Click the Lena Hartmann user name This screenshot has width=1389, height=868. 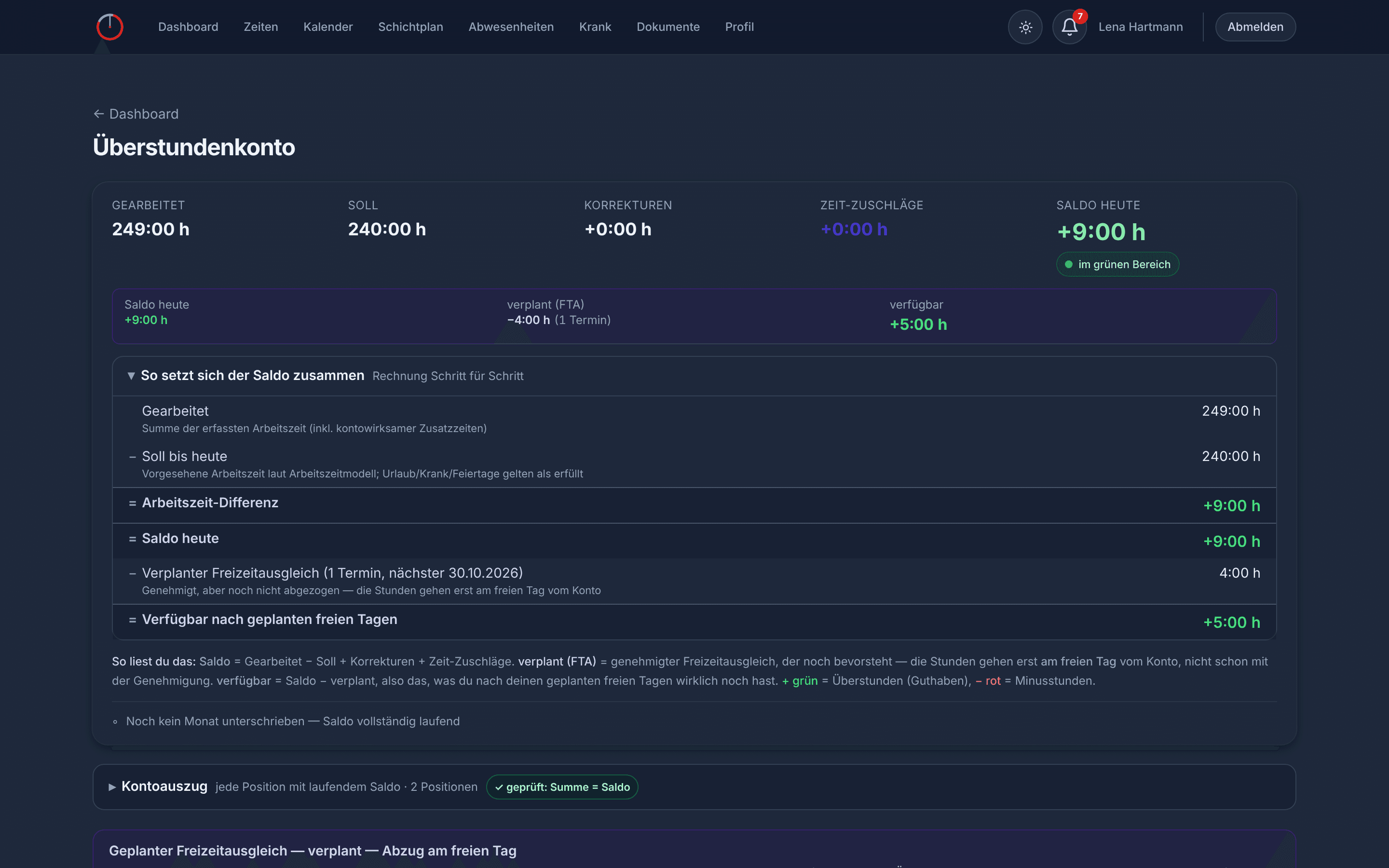(x=1141, y=27)
